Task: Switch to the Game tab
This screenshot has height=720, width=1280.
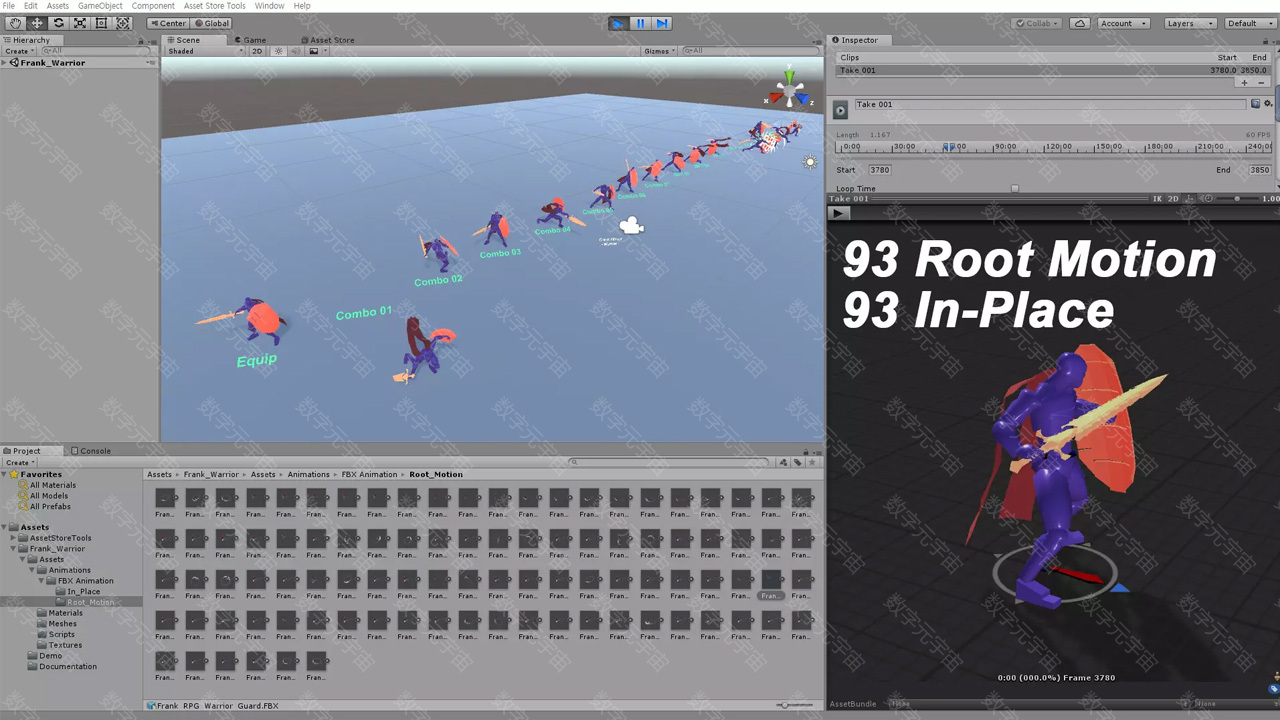Action: [x=250, y=40]
